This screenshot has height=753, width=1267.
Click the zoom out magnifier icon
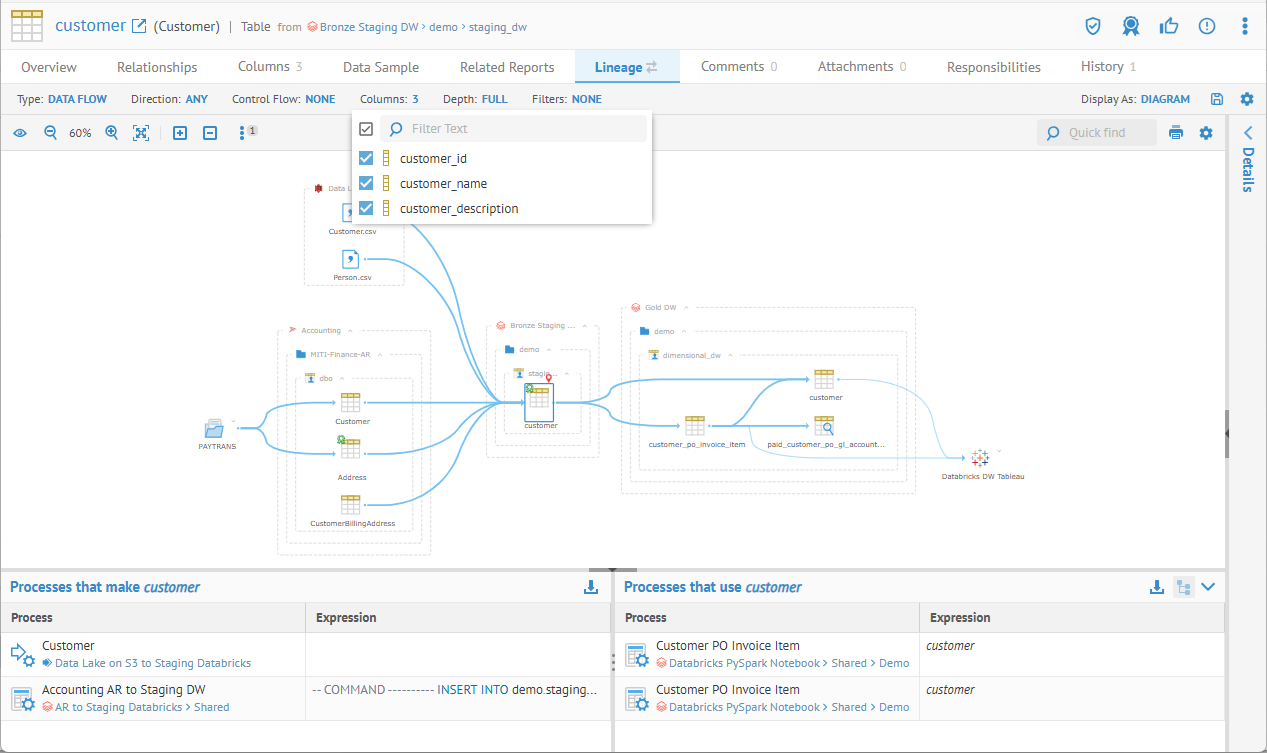(x=50, y=133)
